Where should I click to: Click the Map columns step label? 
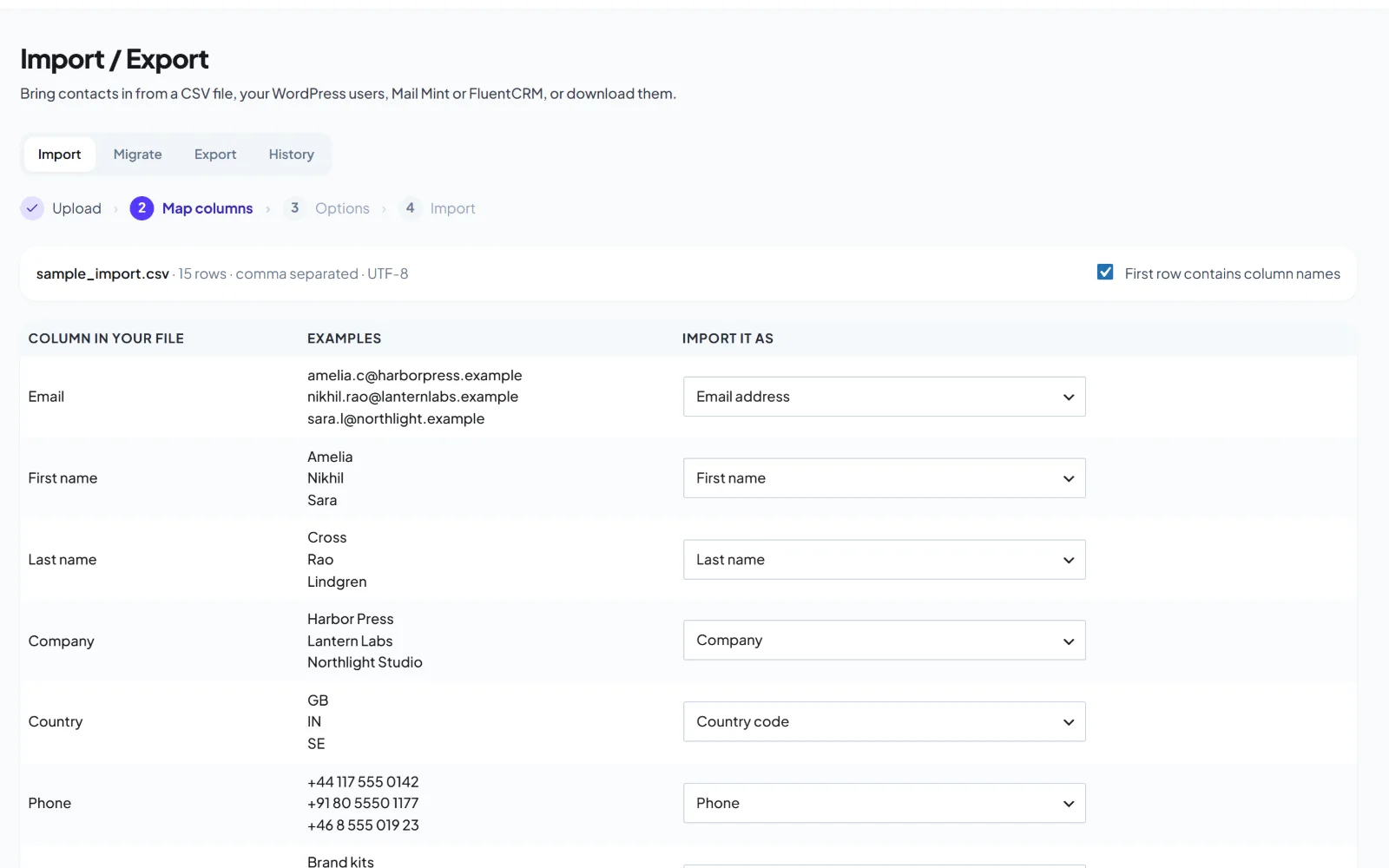[x=207, y=208]
